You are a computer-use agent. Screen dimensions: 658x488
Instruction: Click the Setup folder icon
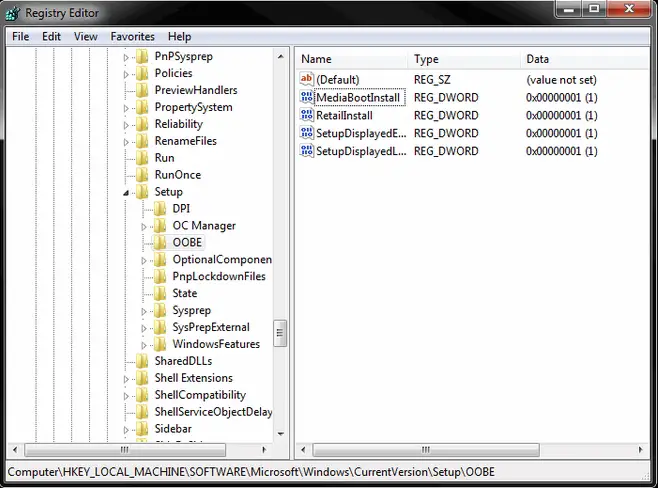point(143,192)
